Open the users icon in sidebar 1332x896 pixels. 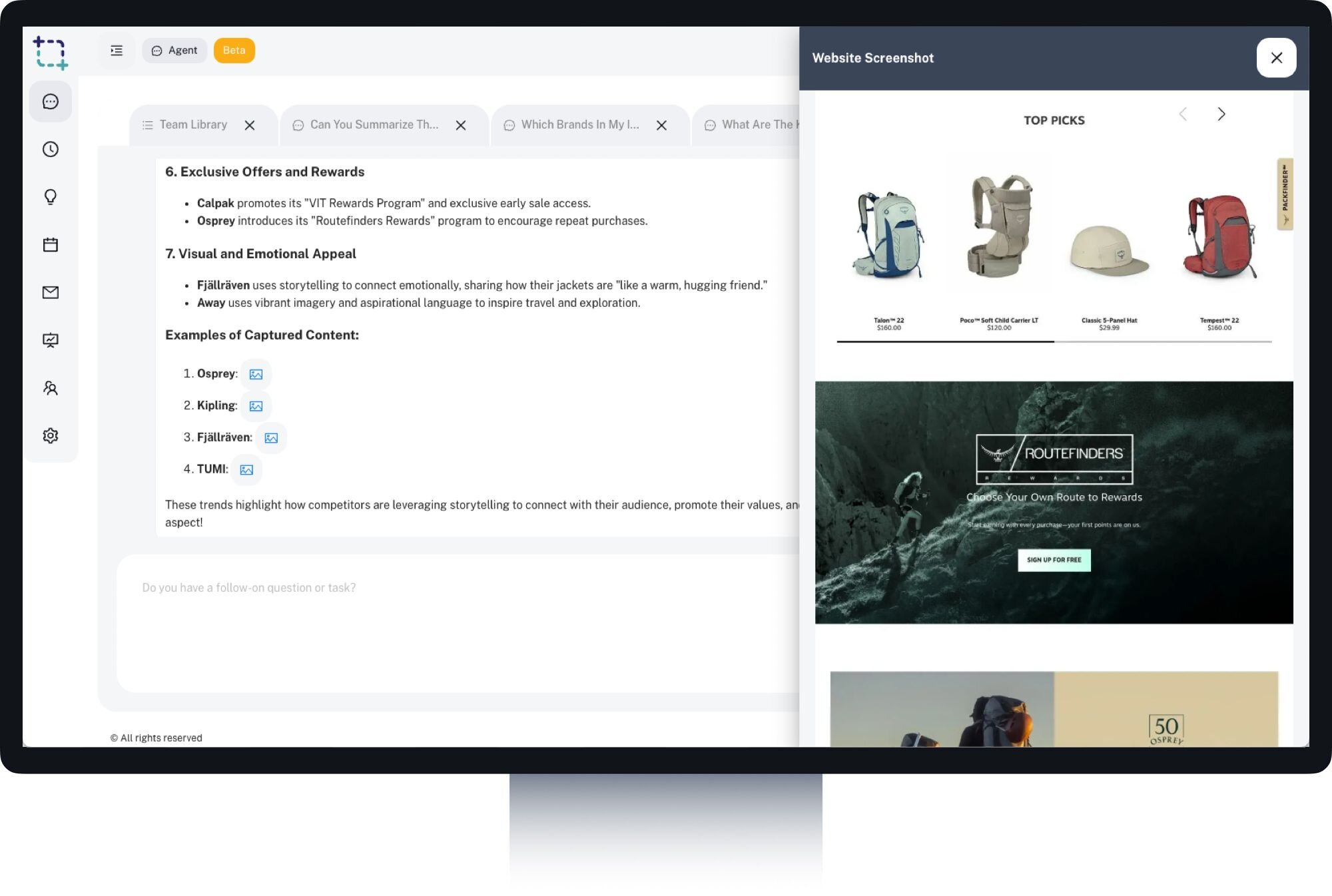click(51, 388)
